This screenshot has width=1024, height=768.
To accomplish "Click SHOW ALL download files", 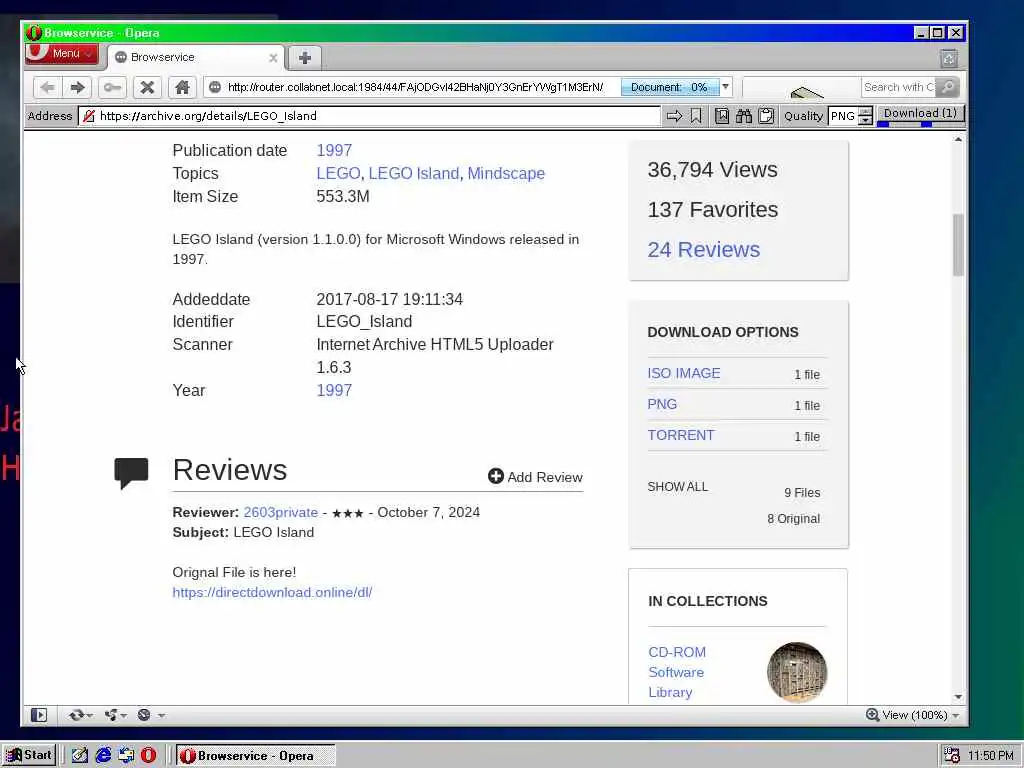I will tap(677, 487).
